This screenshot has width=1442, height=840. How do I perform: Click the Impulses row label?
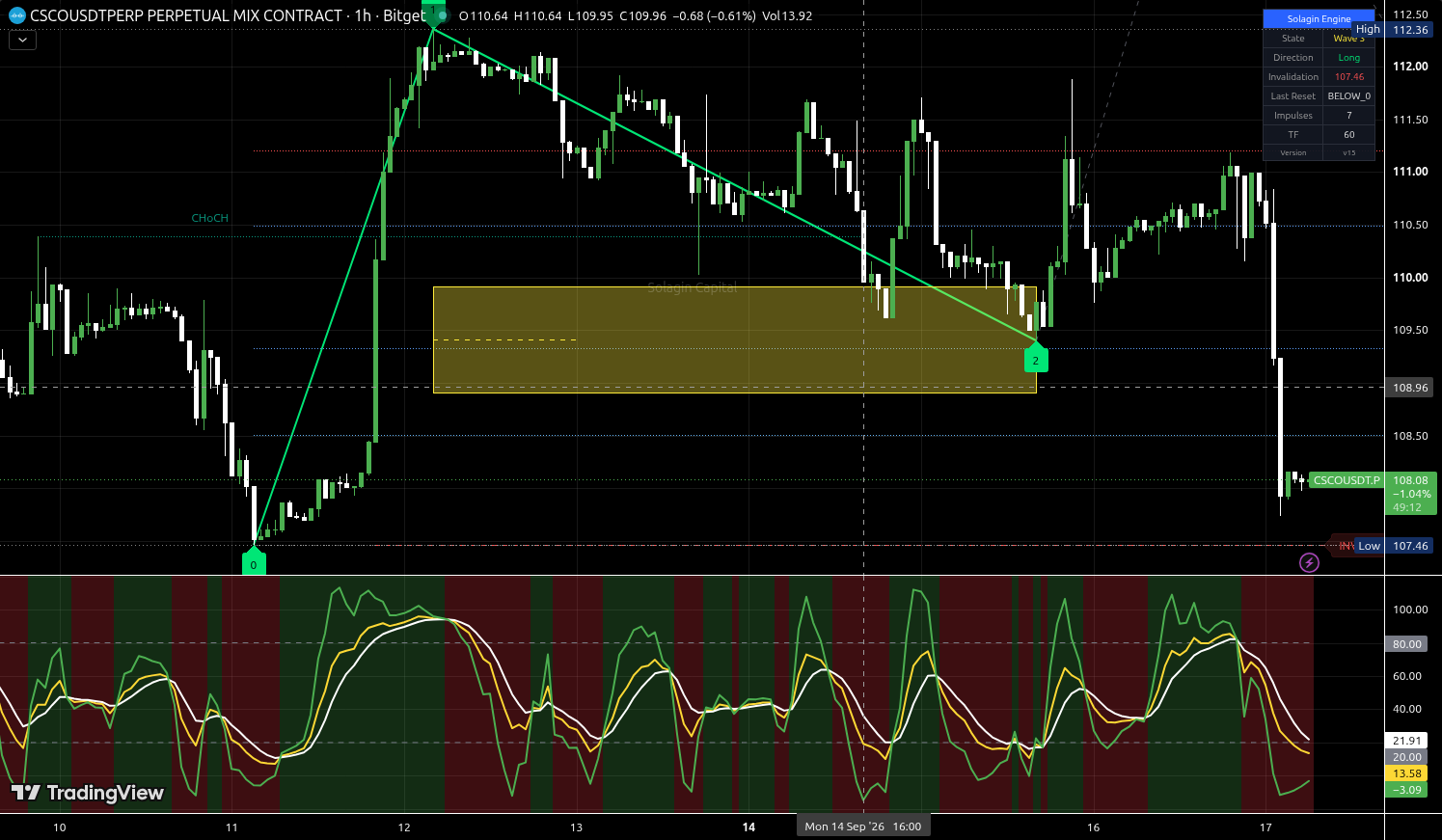coord(1293,116)
